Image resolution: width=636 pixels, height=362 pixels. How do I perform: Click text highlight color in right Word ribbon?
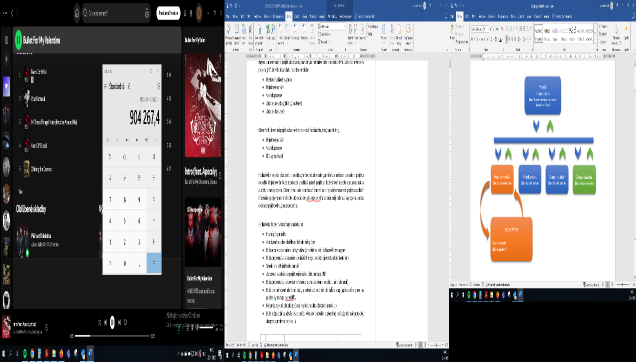(x=496, y=39)
